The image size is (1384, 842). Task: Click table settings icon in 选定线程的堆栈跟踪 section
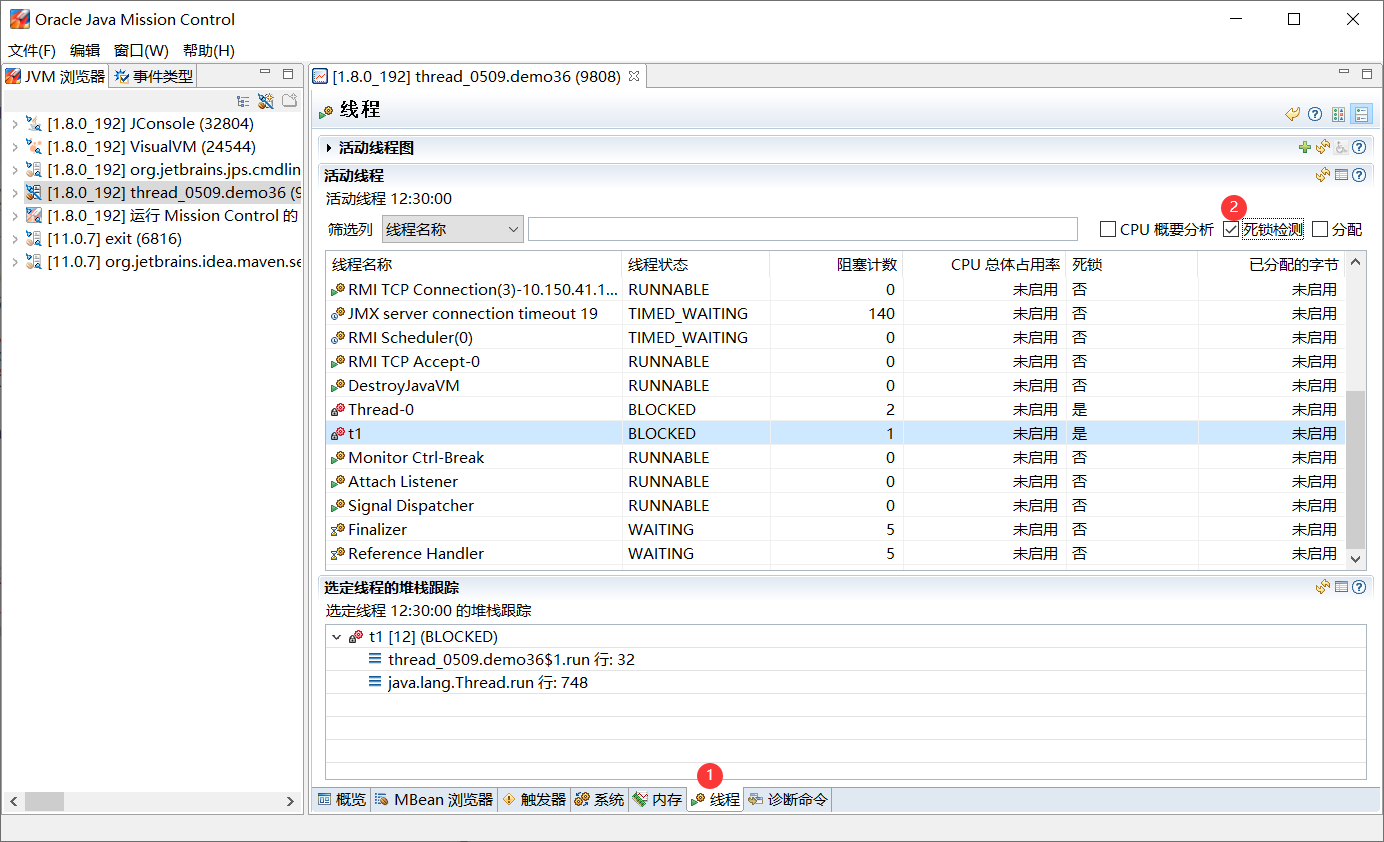pos(1342,587)
